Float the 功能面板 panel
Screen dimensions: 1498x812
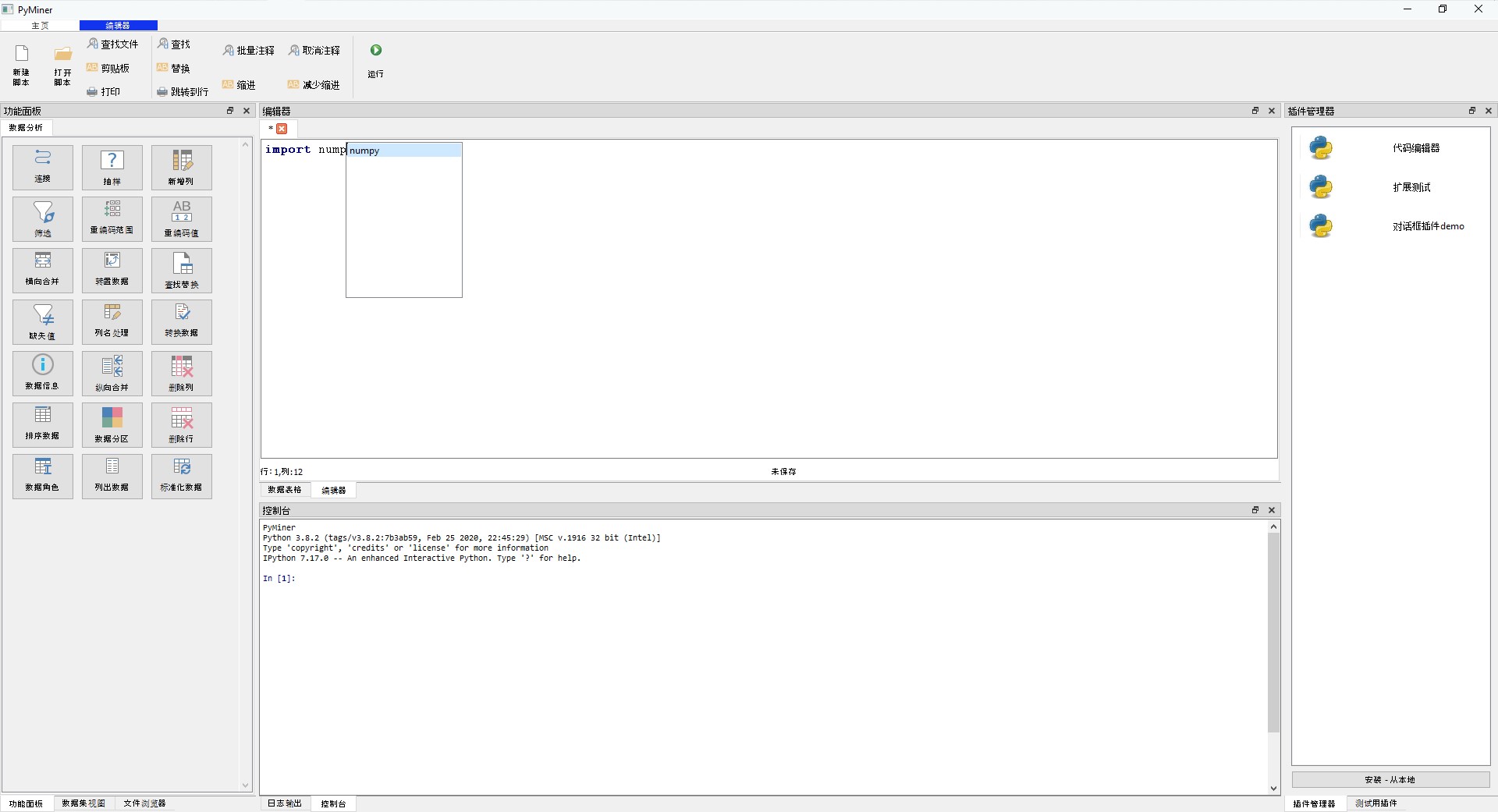(230, 111)
